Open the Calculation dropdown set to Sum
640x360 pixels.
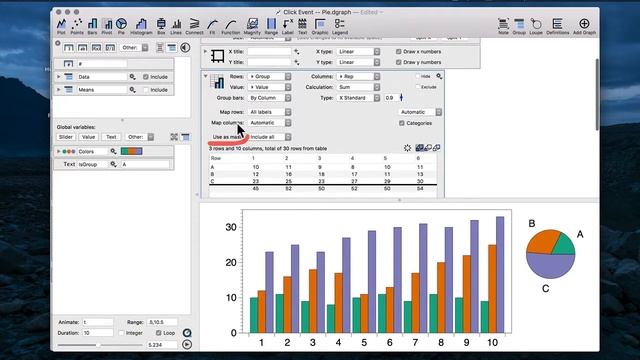click(x=358, y=87)
